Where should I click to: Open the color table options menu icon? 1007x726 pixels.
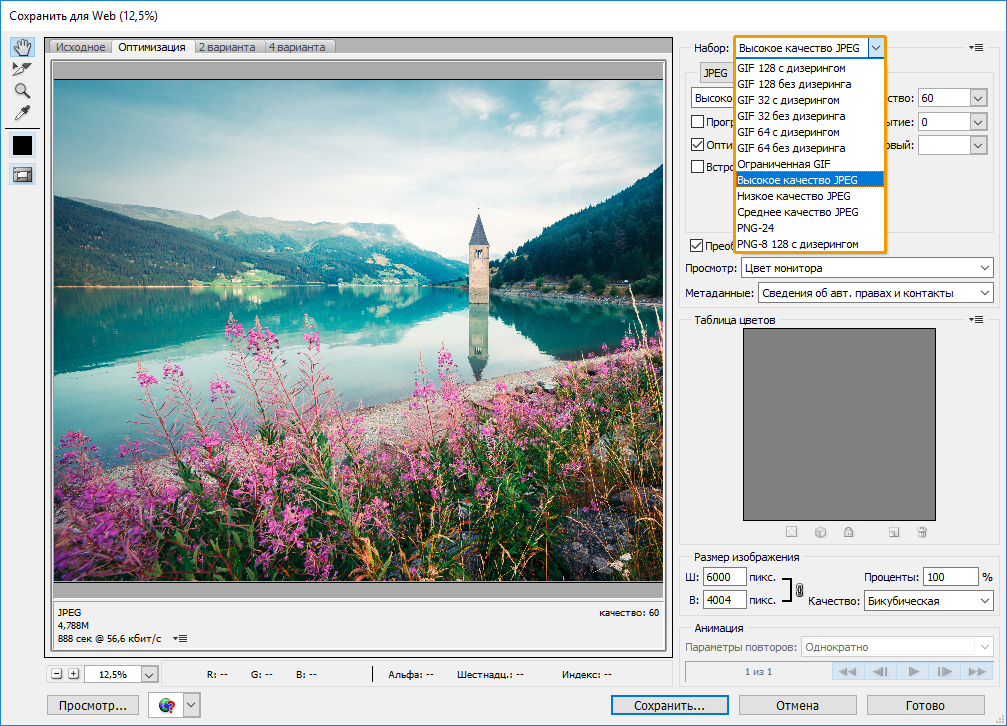[976, 319]
